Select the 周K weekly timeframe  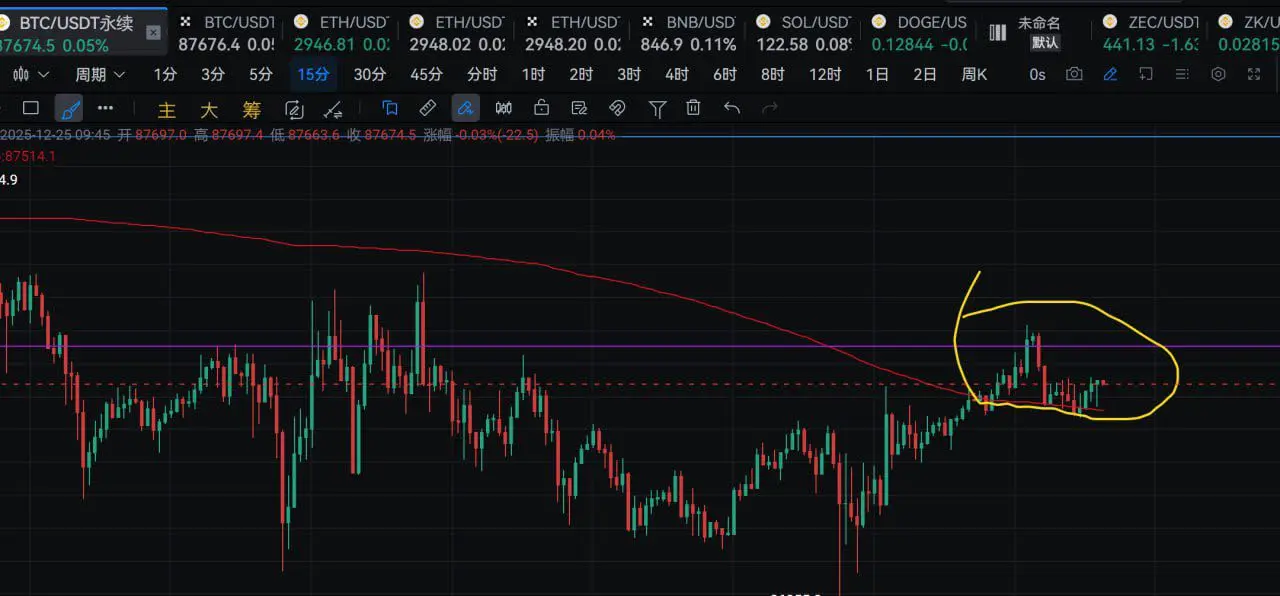pyautogui.click(x=974, y=75)
